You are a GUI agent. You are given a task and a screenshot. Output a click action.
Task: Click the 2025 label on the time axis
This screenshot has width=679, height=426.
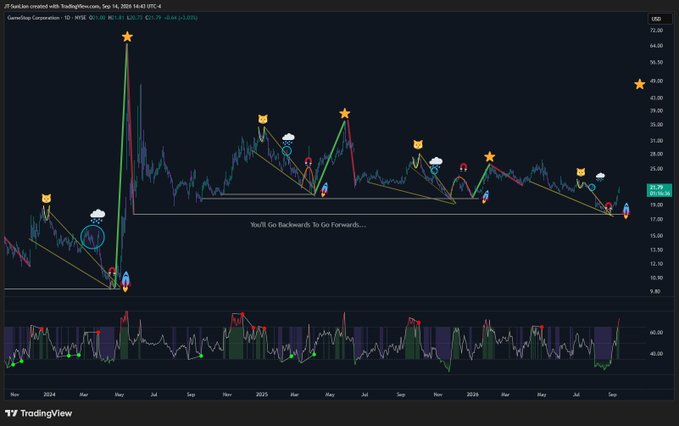tap(262, 394)
